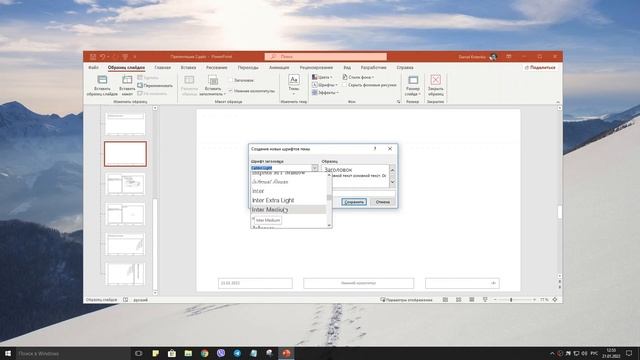Show hidden system tray icons chevron
The width and height of the screenshot is (640, 360).
(552, 353)
